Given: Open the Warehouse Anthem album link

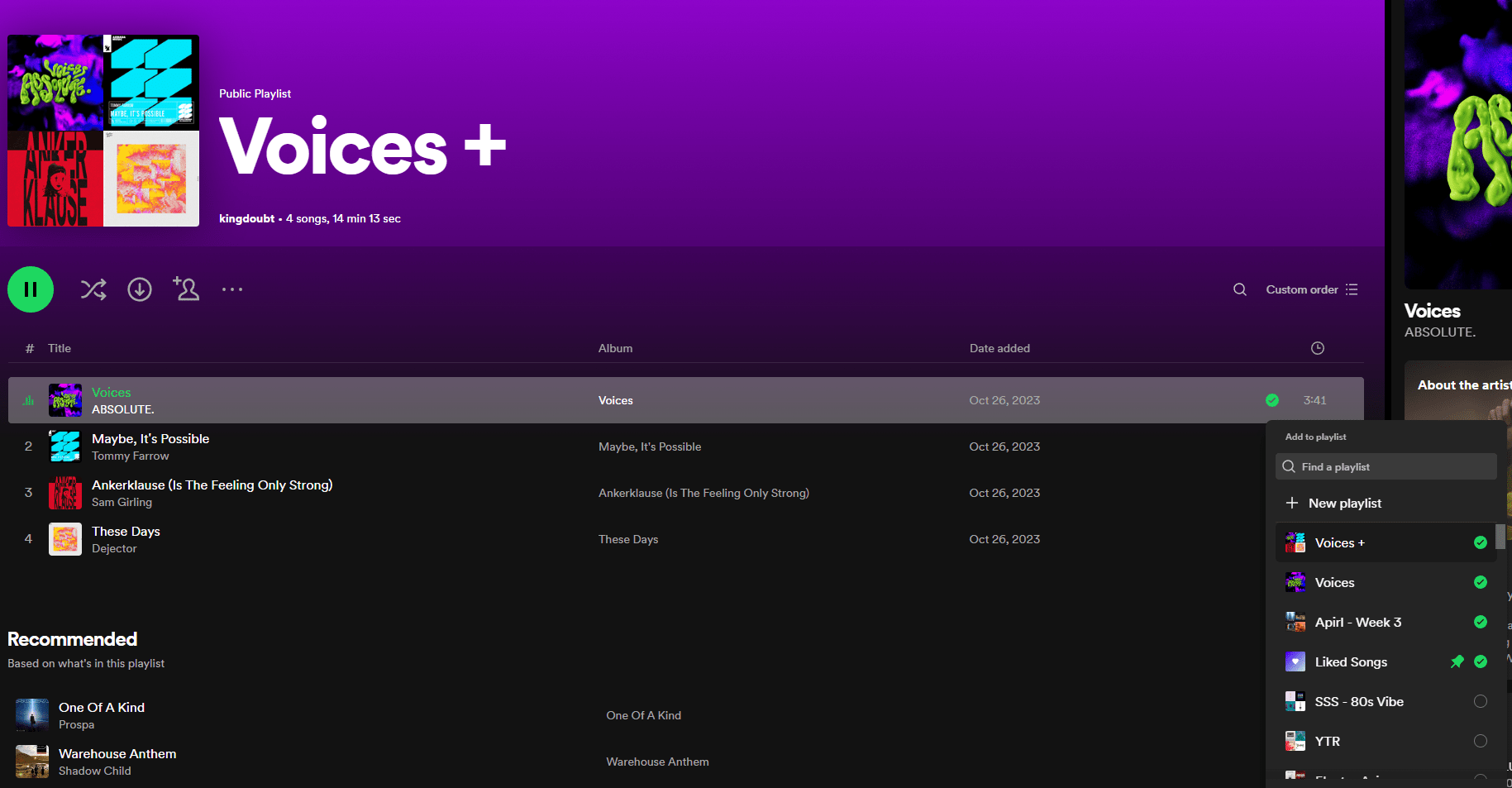Looking at the screenshot, I should (x=658, y=762).
